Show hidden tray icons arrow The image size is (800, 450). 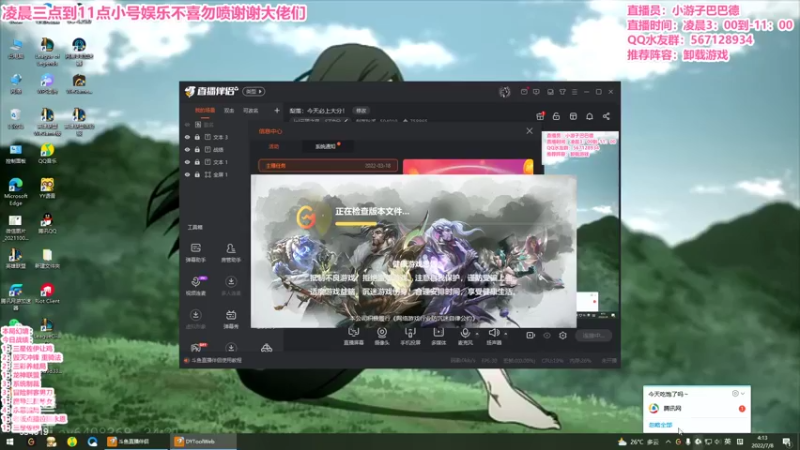(x=668, y=442)
